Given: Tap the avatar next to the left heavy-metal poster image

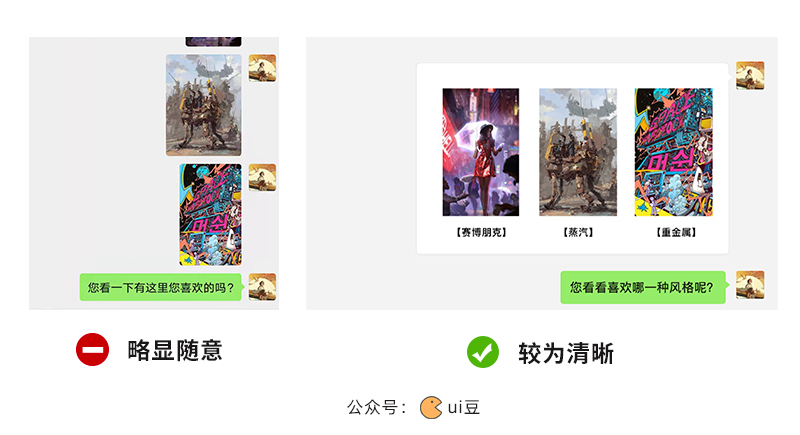Looking at the screenshot, I should coord(262,177).
